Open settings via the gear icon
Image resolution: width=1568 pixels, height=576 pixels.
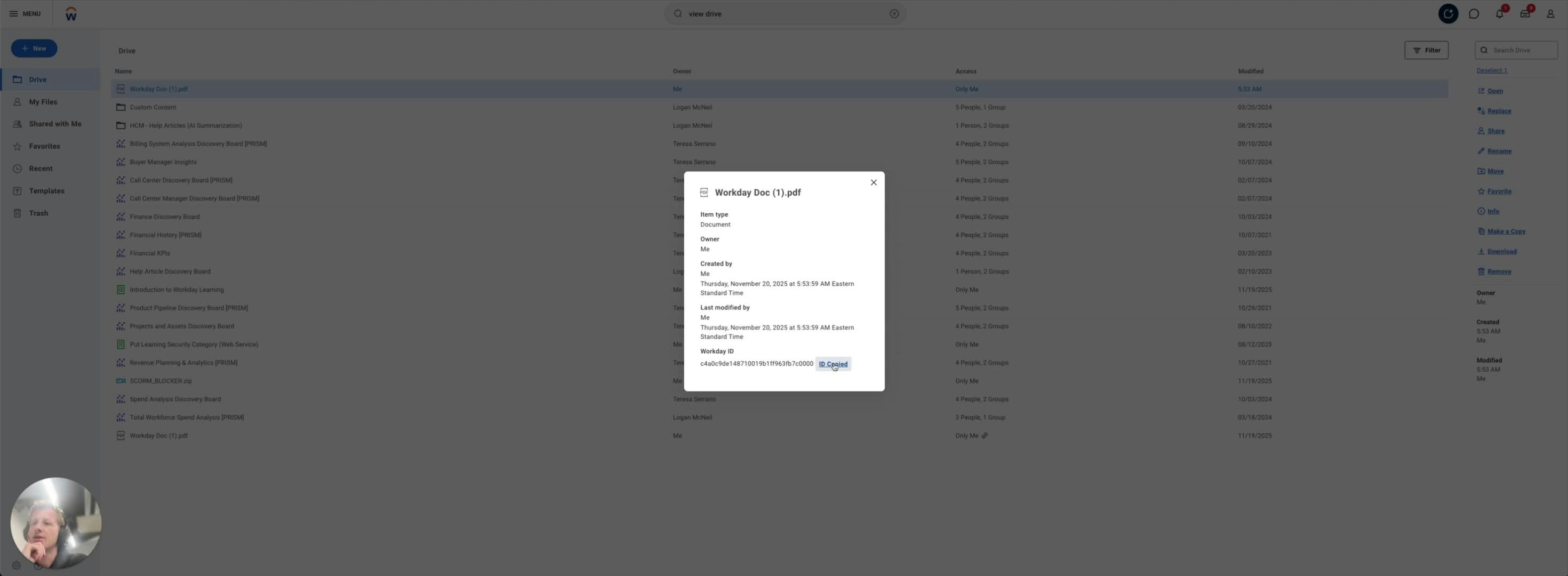tap(17, 565)
